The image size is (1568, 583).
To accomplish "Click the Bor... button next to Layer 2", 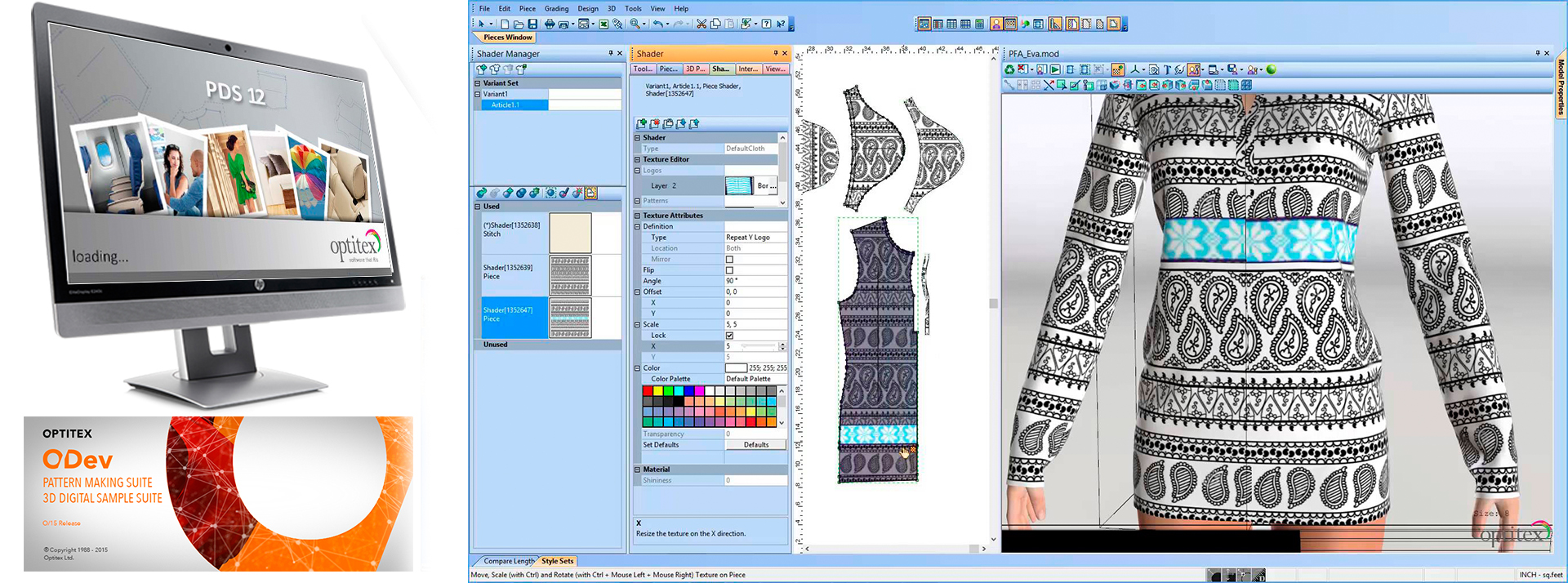I will pos(767,186).
